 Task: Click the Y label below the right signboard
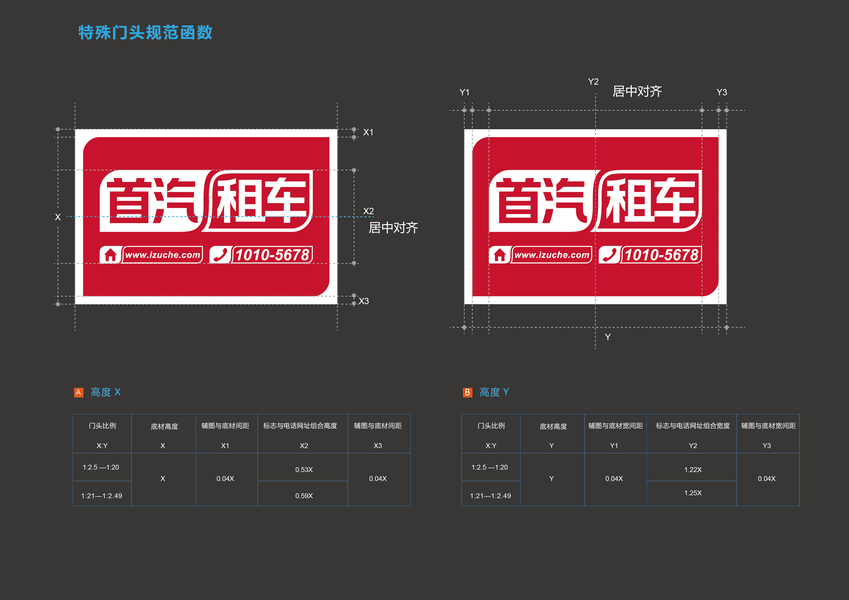[x=608, y=337]
